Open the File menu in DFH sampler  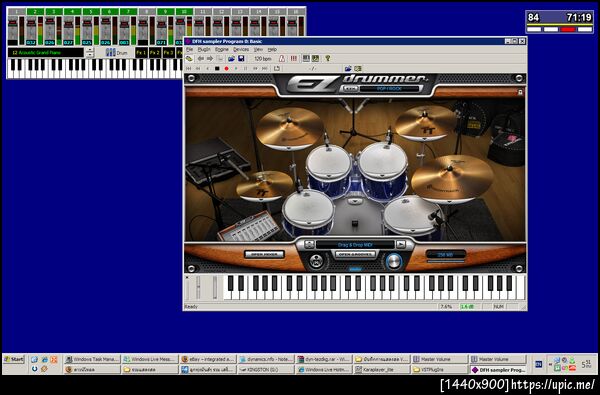coord(189,50)
